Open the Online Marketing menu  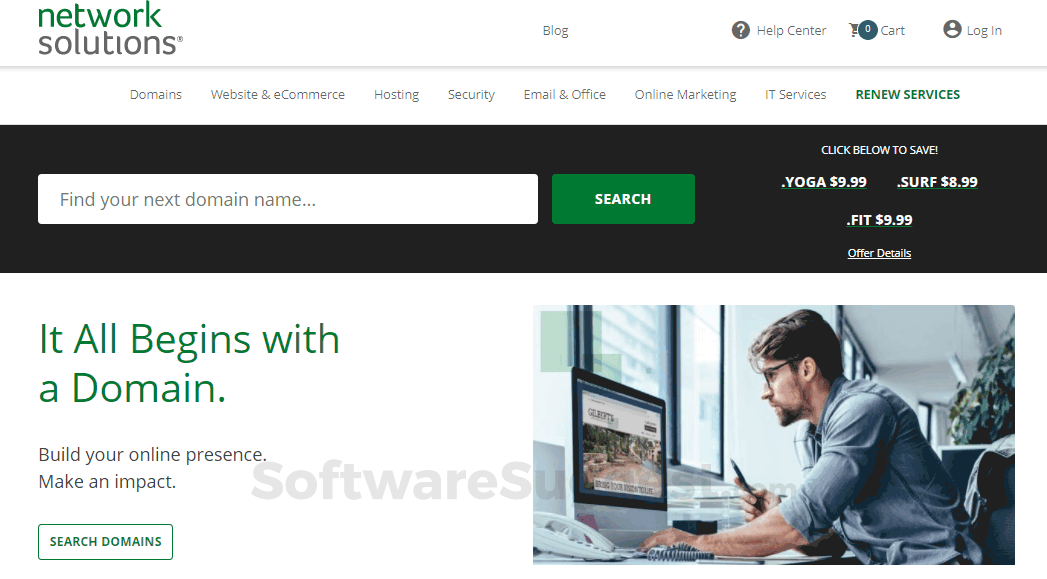pos(685,94)
